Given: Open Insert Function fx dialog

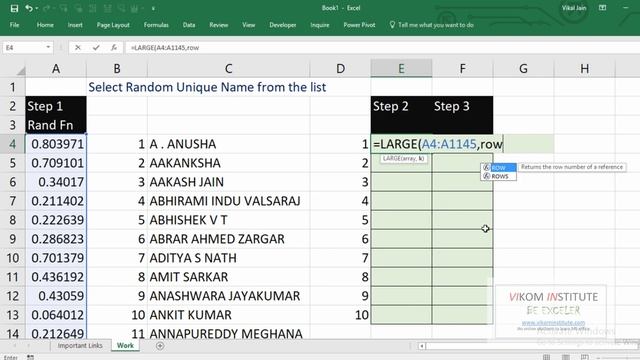Looking at the screenshot, I should [114, 48].
